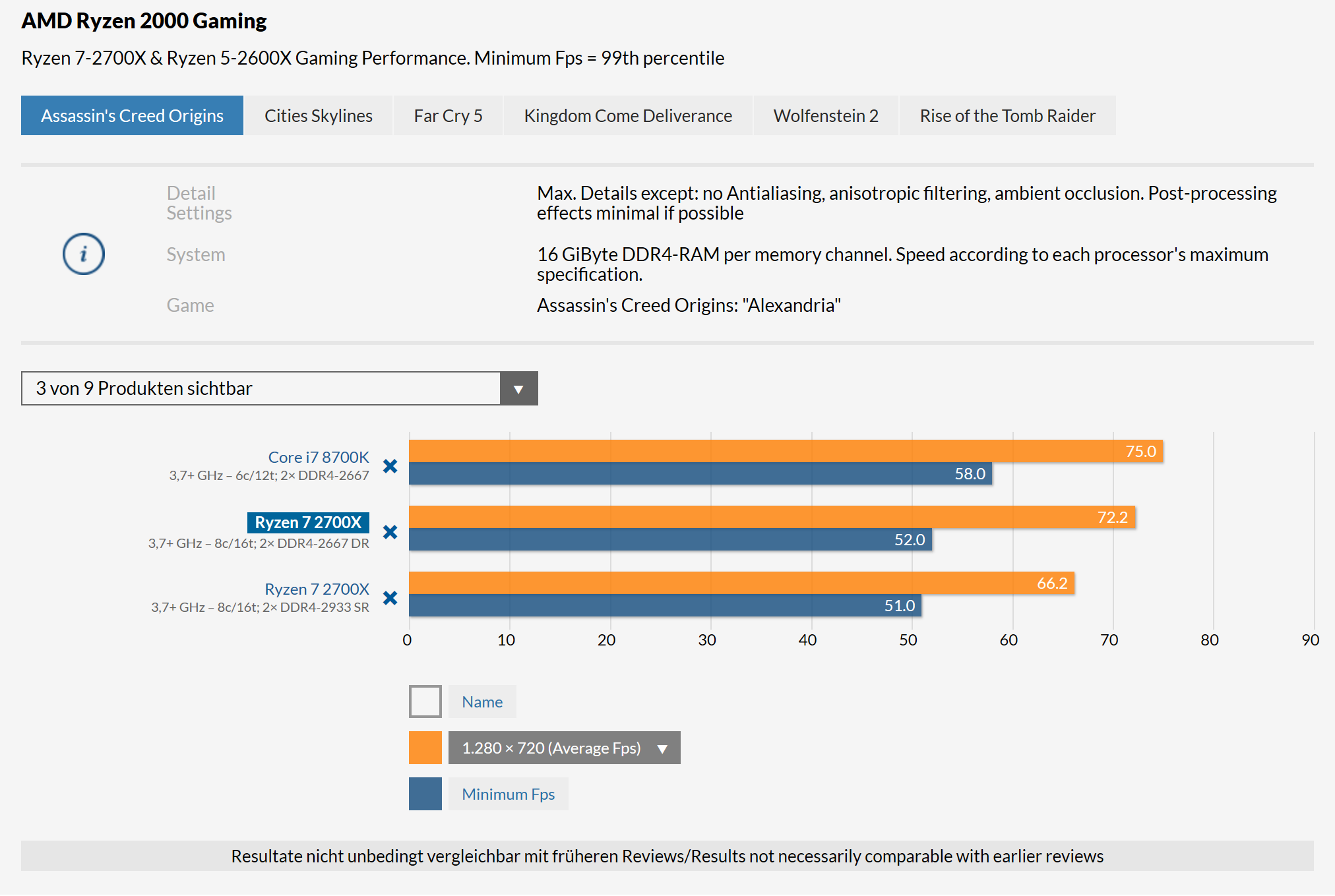Open the products visible dropdown arrow
The width and height of the screenshot is (1335, 896).
(518, 389)
